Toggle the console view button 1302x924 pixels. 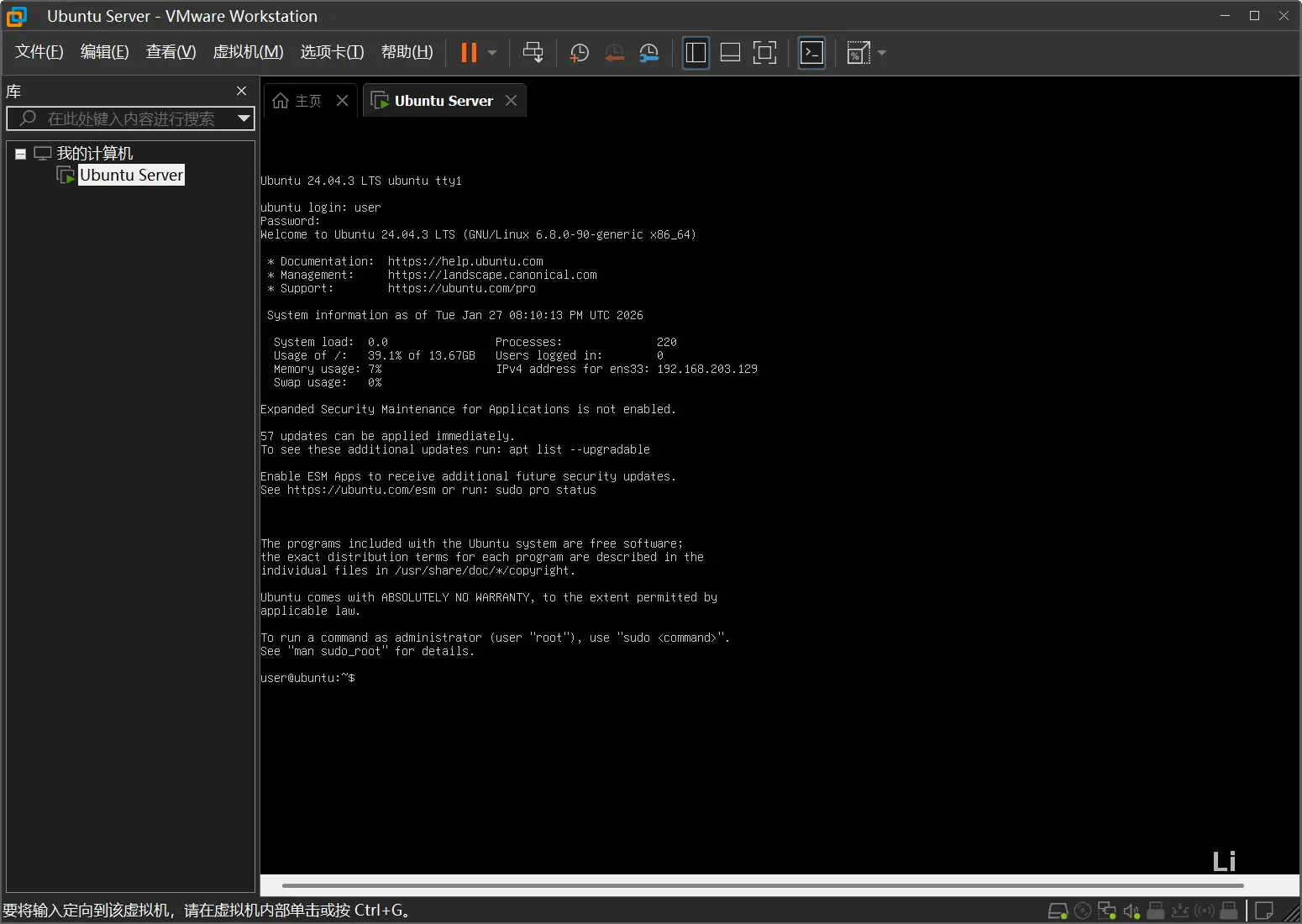[811, 53]
